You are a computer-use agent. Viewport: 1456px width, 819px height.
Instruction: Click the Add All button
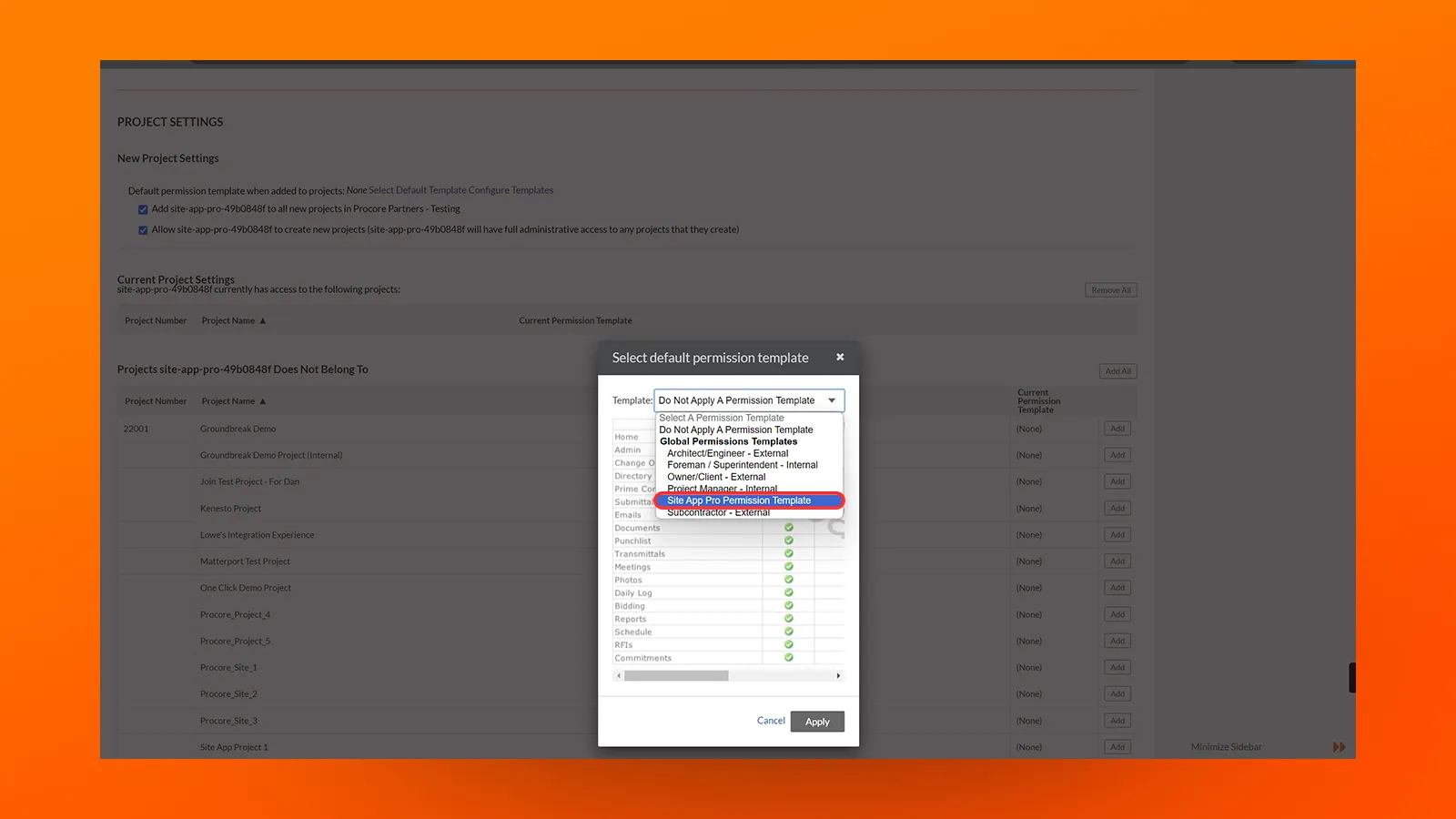1117,370
